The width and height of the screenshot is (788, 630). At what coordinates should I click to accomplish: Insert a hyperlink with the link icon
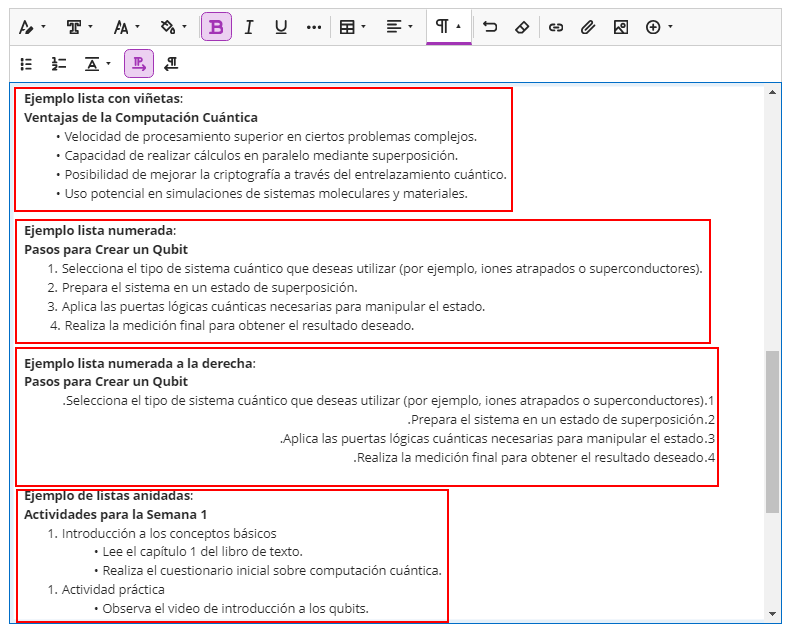pyautogui.click(x=556, y=27)
